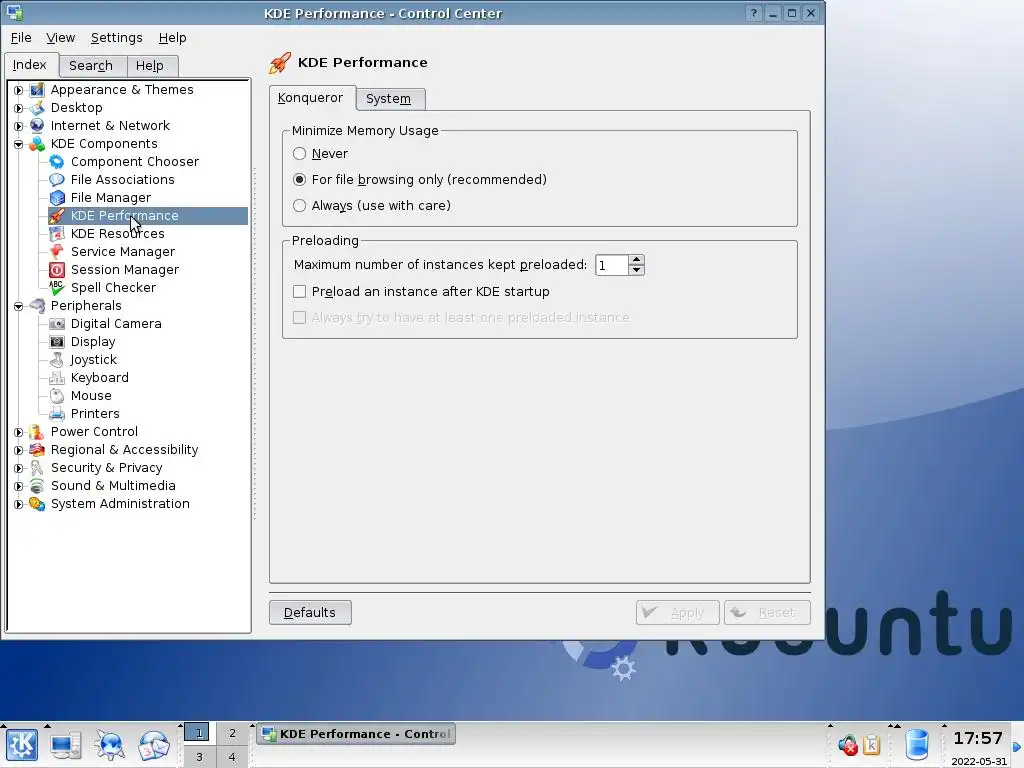Click the Digital Camera icon
This screenshot has height=768, width=1024.
[57, 324]
